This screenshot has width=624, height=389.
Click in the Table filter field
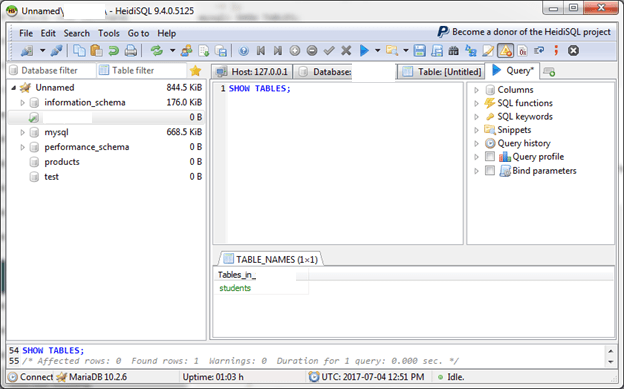(142, 70)
